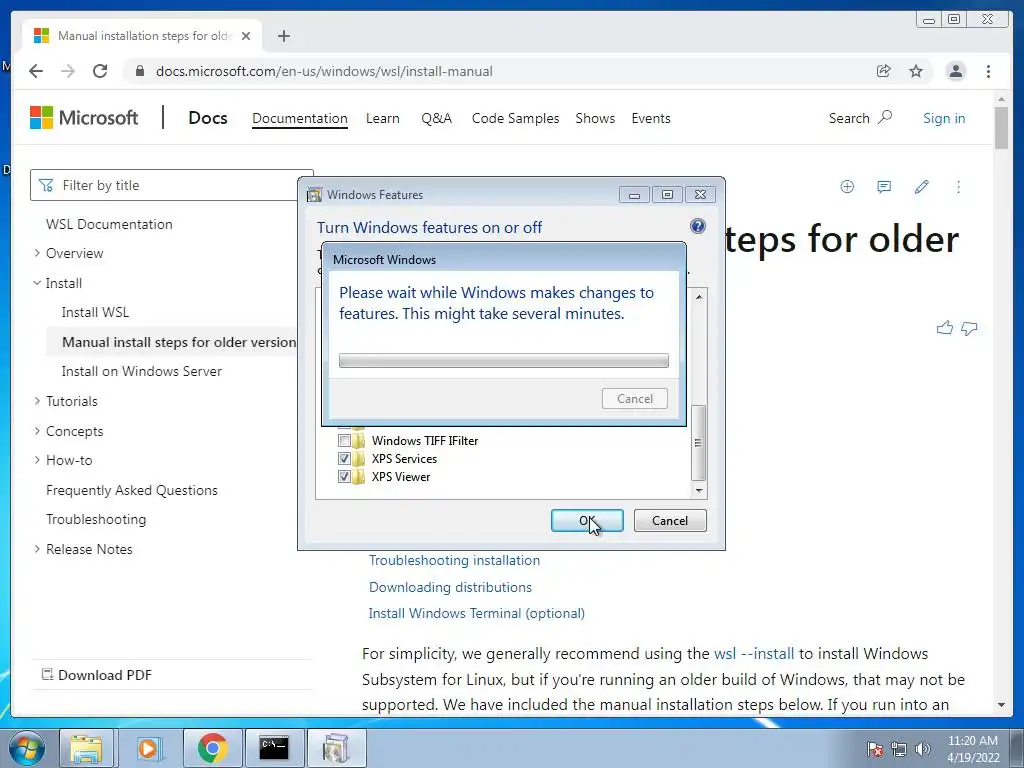The width and height of the screenshot is (1024, 768).
Task: Launch Windows Media Player from taskbar
Action: (x=148, y=748)
